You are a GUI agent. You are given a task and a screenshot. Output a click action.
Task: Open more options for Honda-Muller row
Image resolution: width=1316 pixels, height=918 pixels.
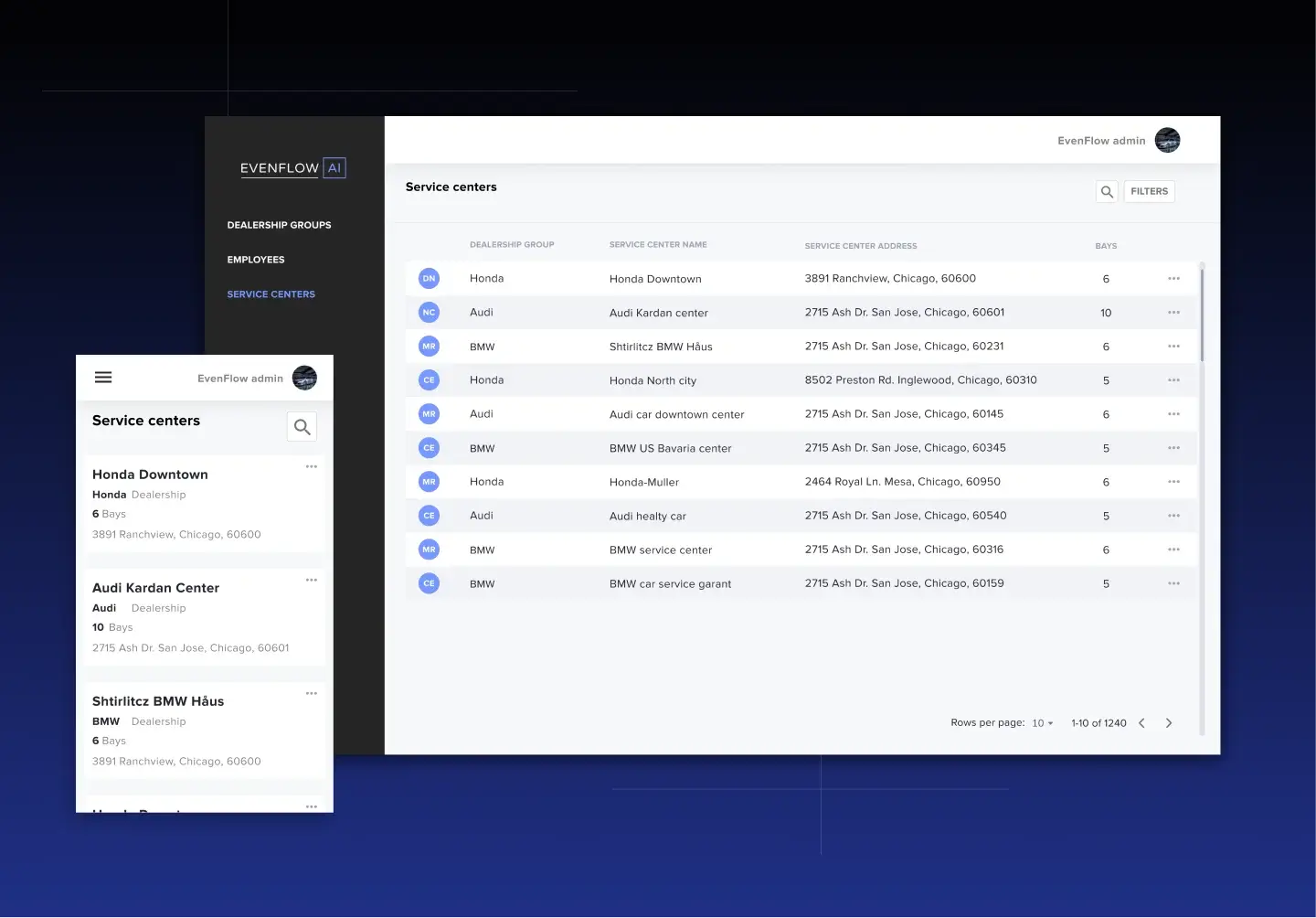(1173, 482)
